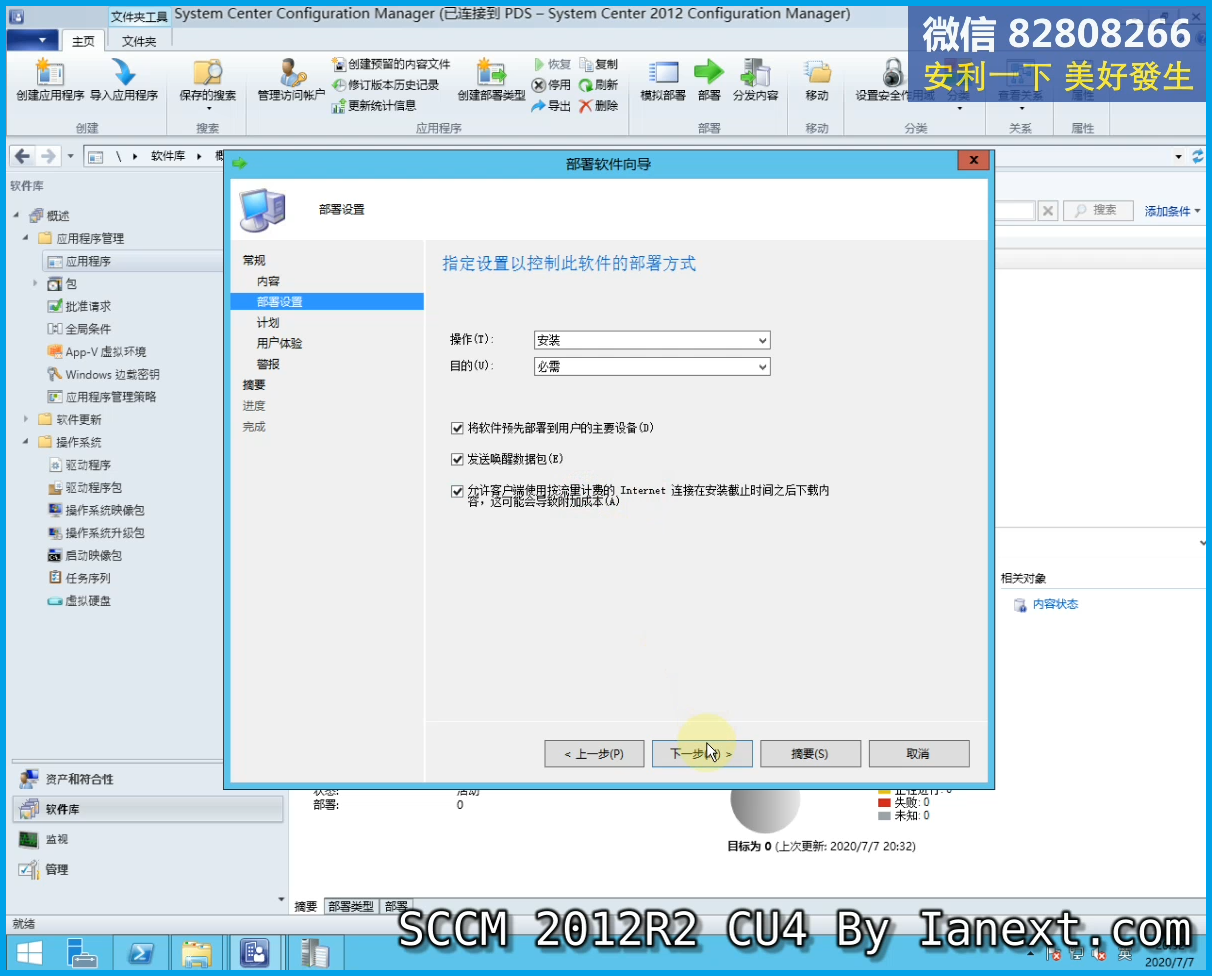
Task: Uncheck the metered Internet connection checkbox
Action: [x=458, y=491]
